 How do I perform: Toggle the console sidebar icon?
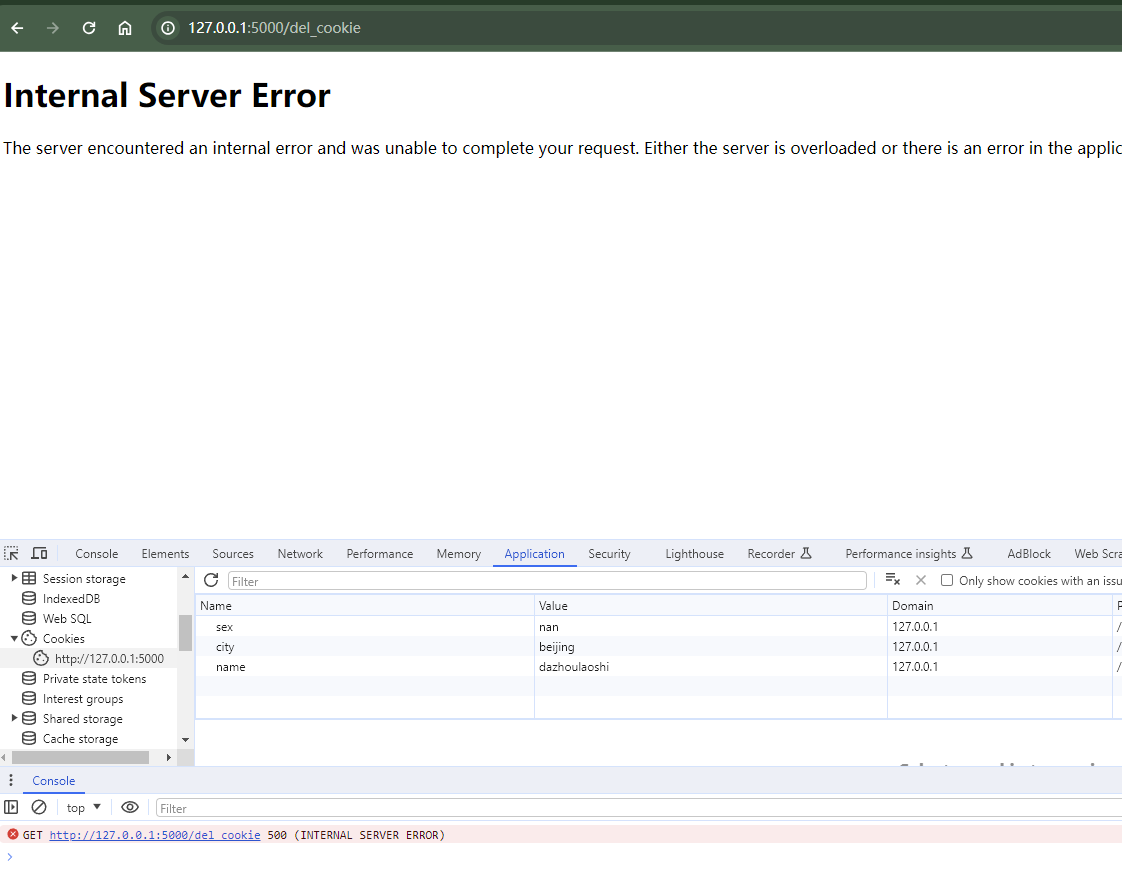point(11,807)
